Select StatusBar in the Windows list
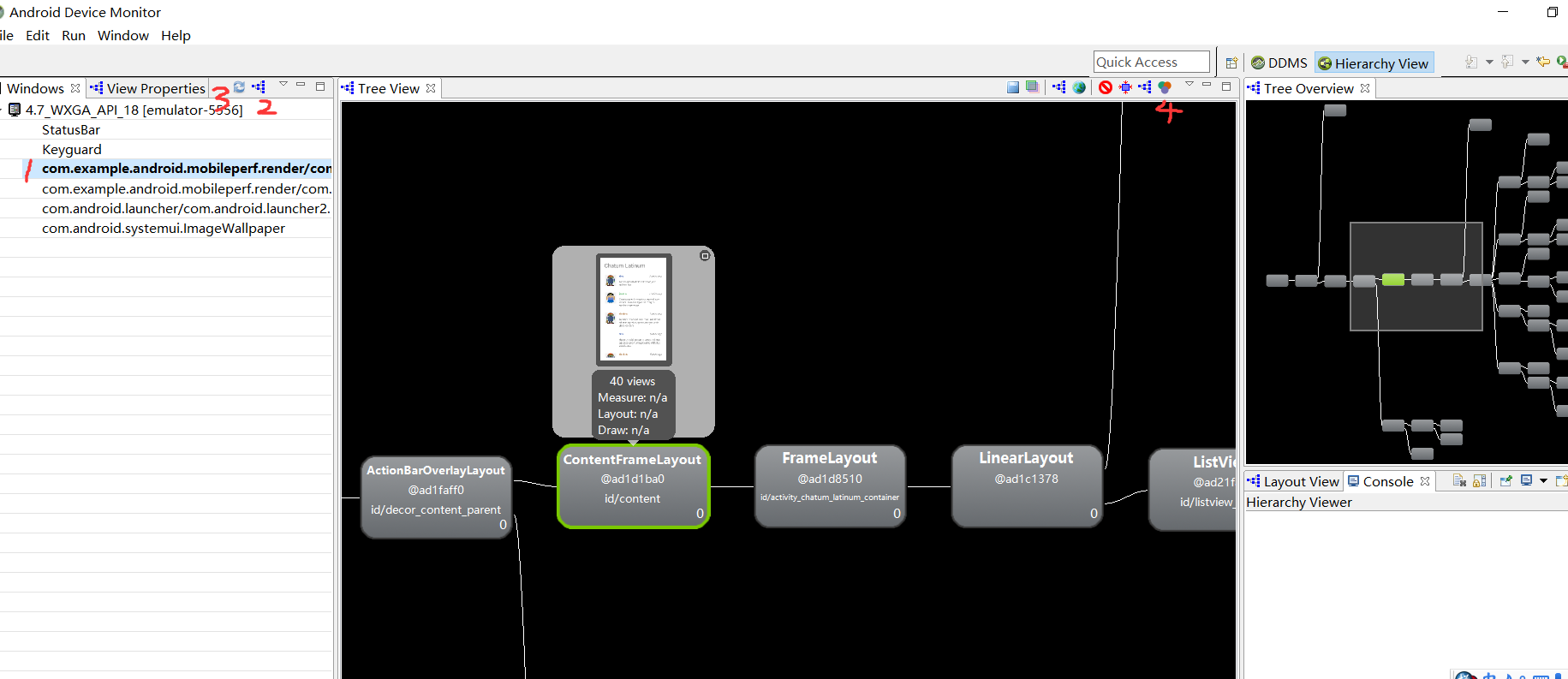 point(71,129)
